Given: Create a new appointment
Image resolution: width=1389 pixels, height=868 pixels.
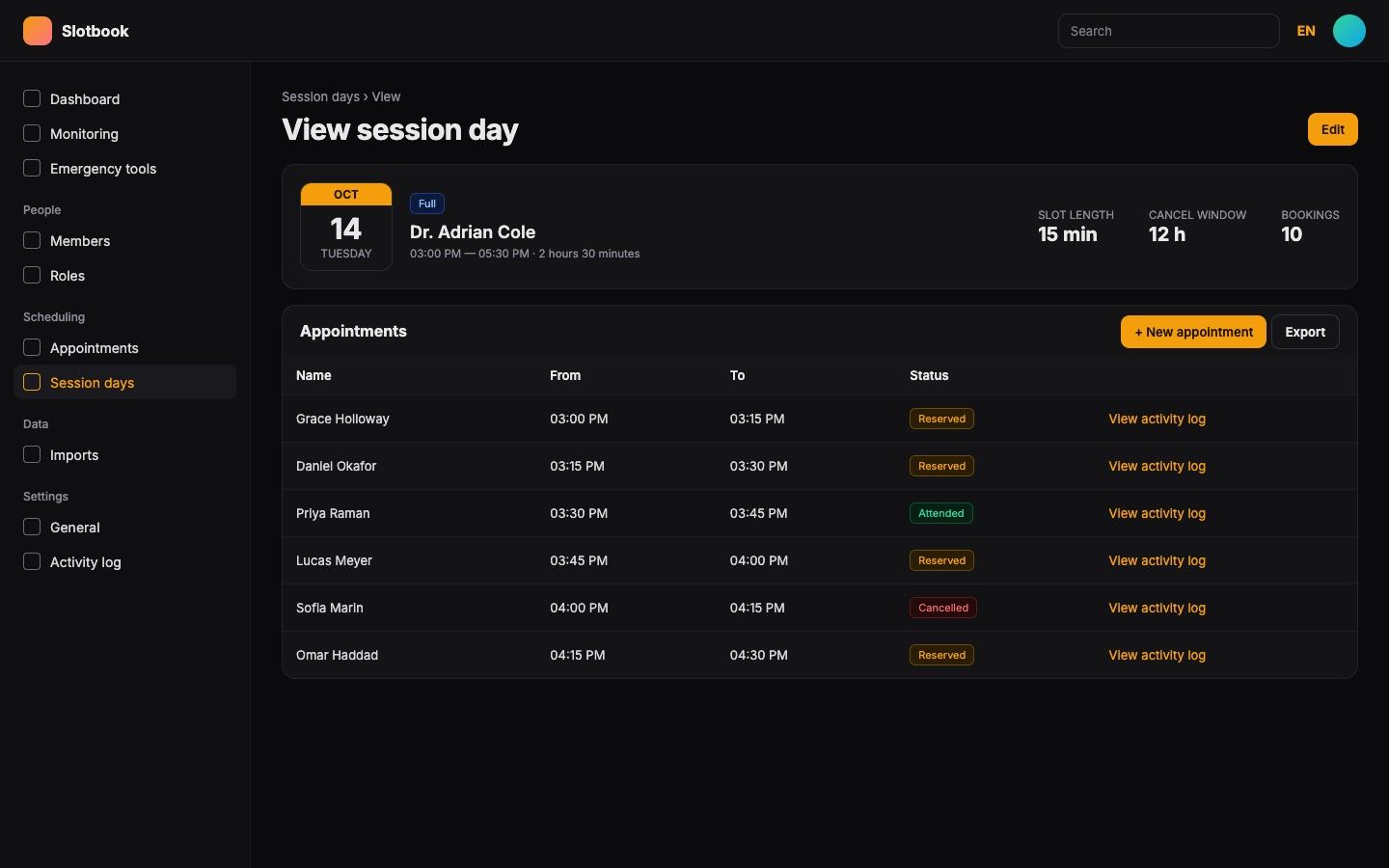Looking at the screenshot, I should (1193, 332).
